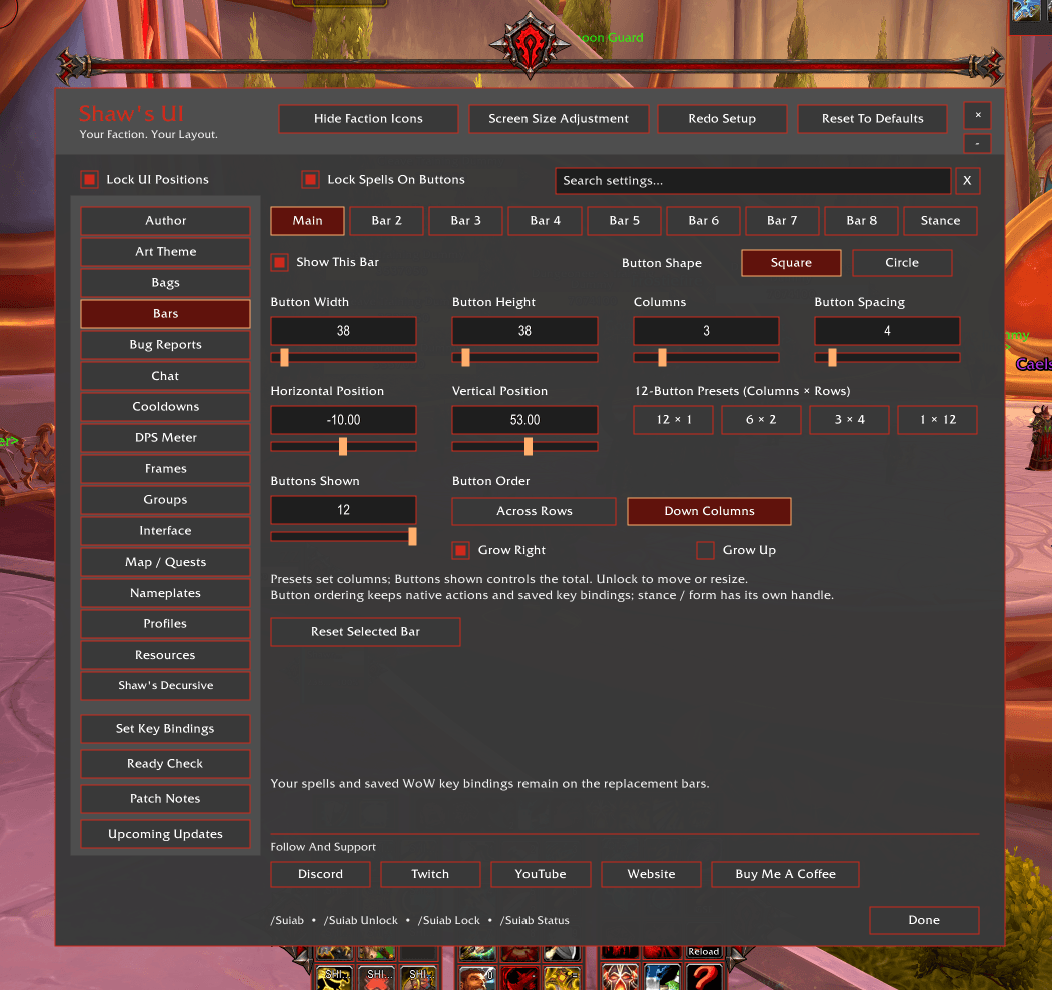Toggle Lock Spells On Buttons checkbox
This screenshot has width=1052, height=990.
click(x=310, y=179)
